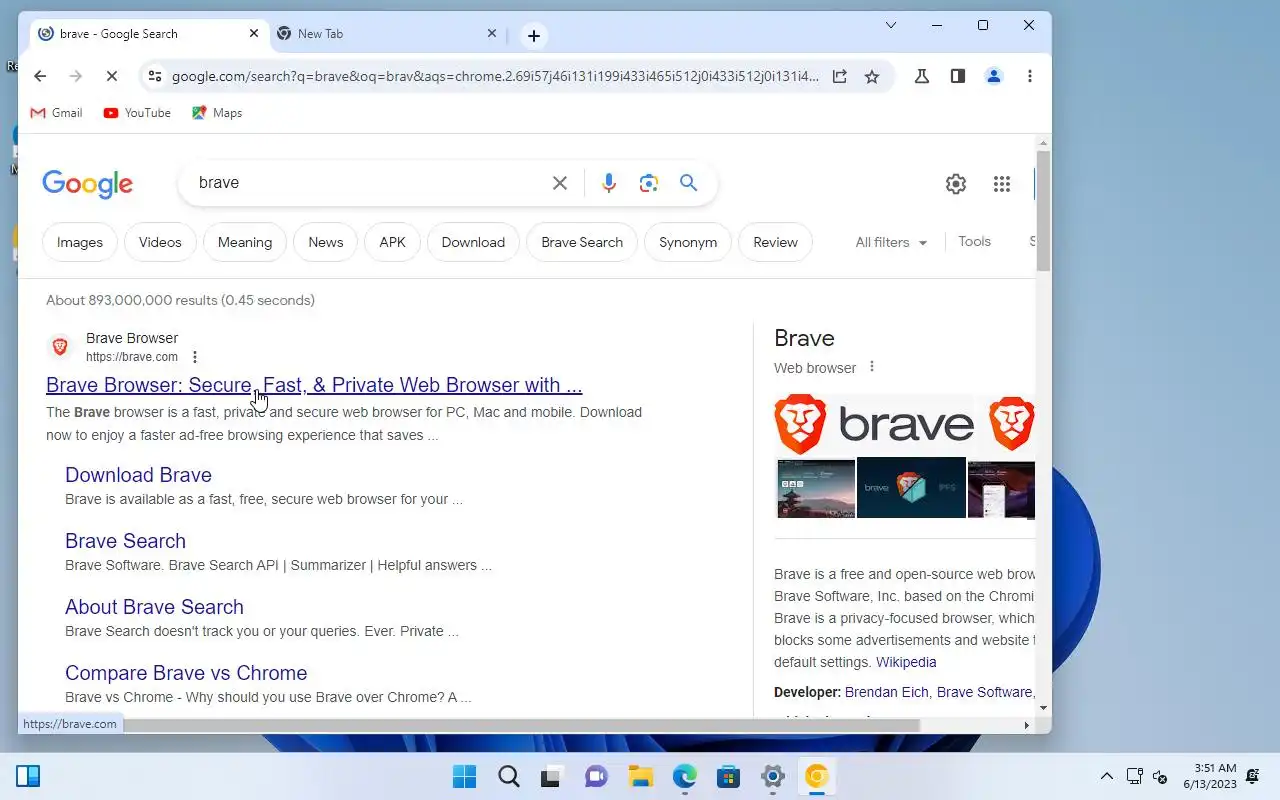Select the Meaning filter chip
The image size is (1280, 800).
pos(245,242)
